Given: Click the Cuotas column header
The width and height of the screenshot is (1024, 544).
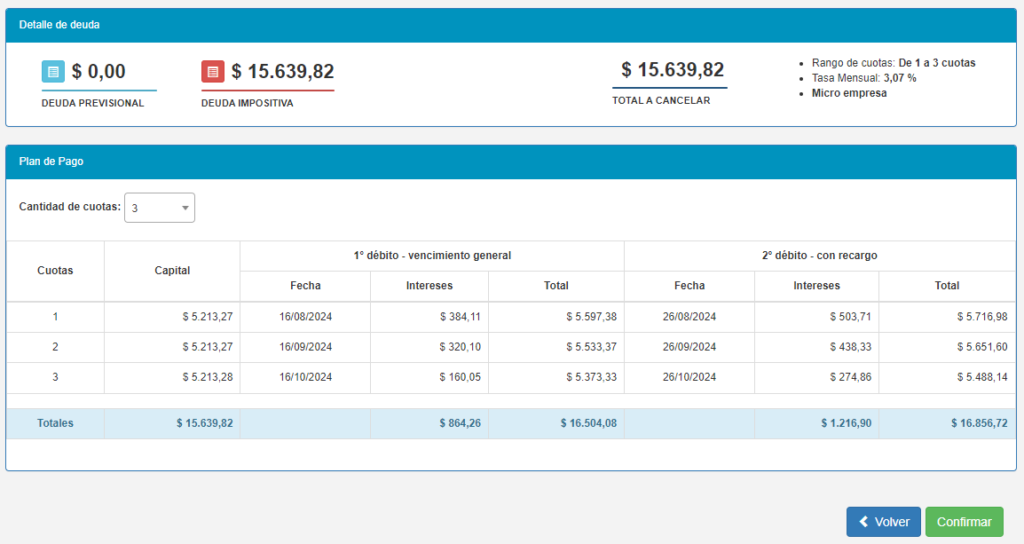Looking at the screenshot, I should [x=55, y=271].
